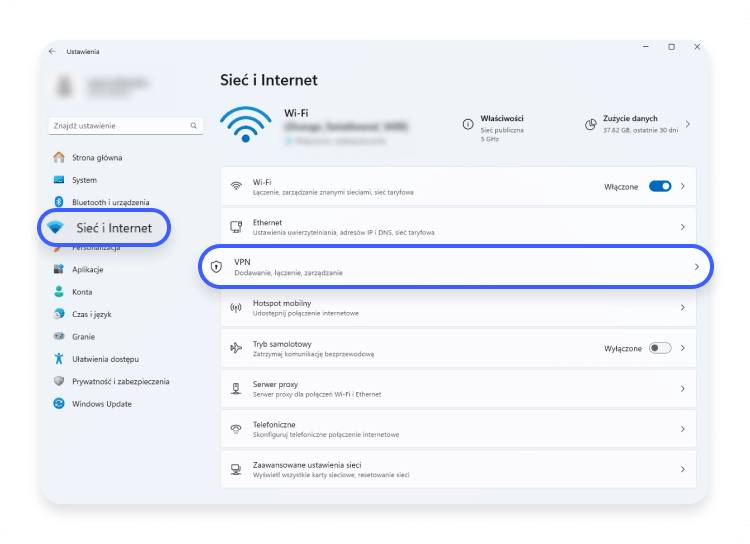750x544 pixels.
Task: Click the Hotspot mobilny antenna icon
Action: point(236,307)
